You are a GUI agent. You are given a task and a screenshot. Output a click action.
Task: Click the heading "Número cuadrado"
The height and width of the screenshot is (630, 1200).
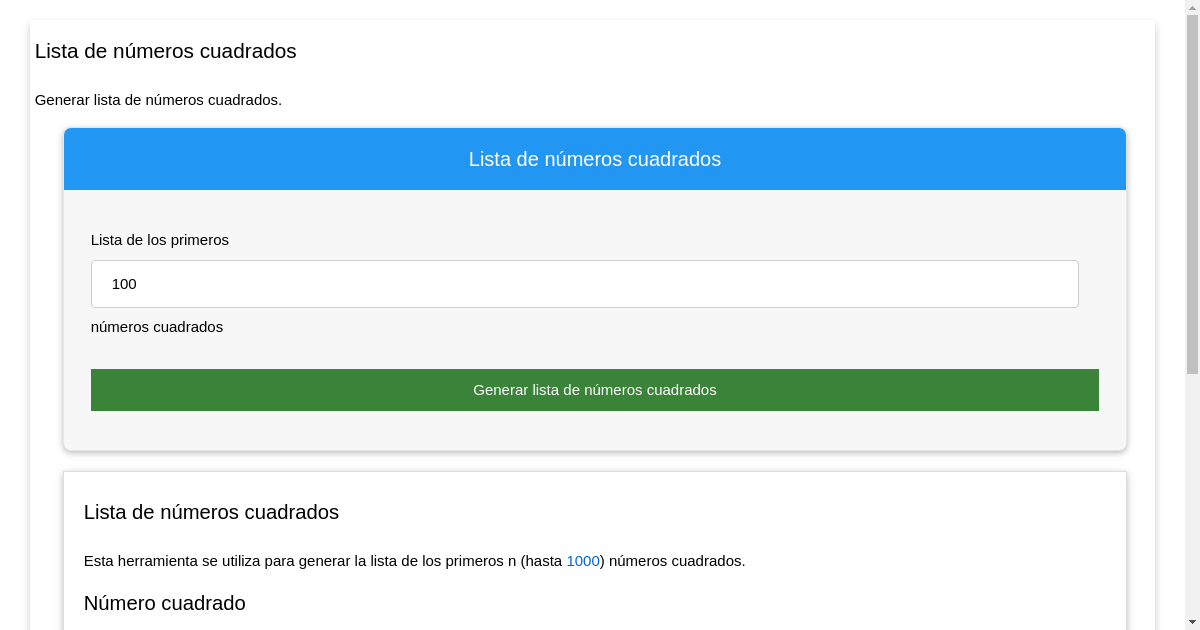pyautogui.click(x=164, y=603)
